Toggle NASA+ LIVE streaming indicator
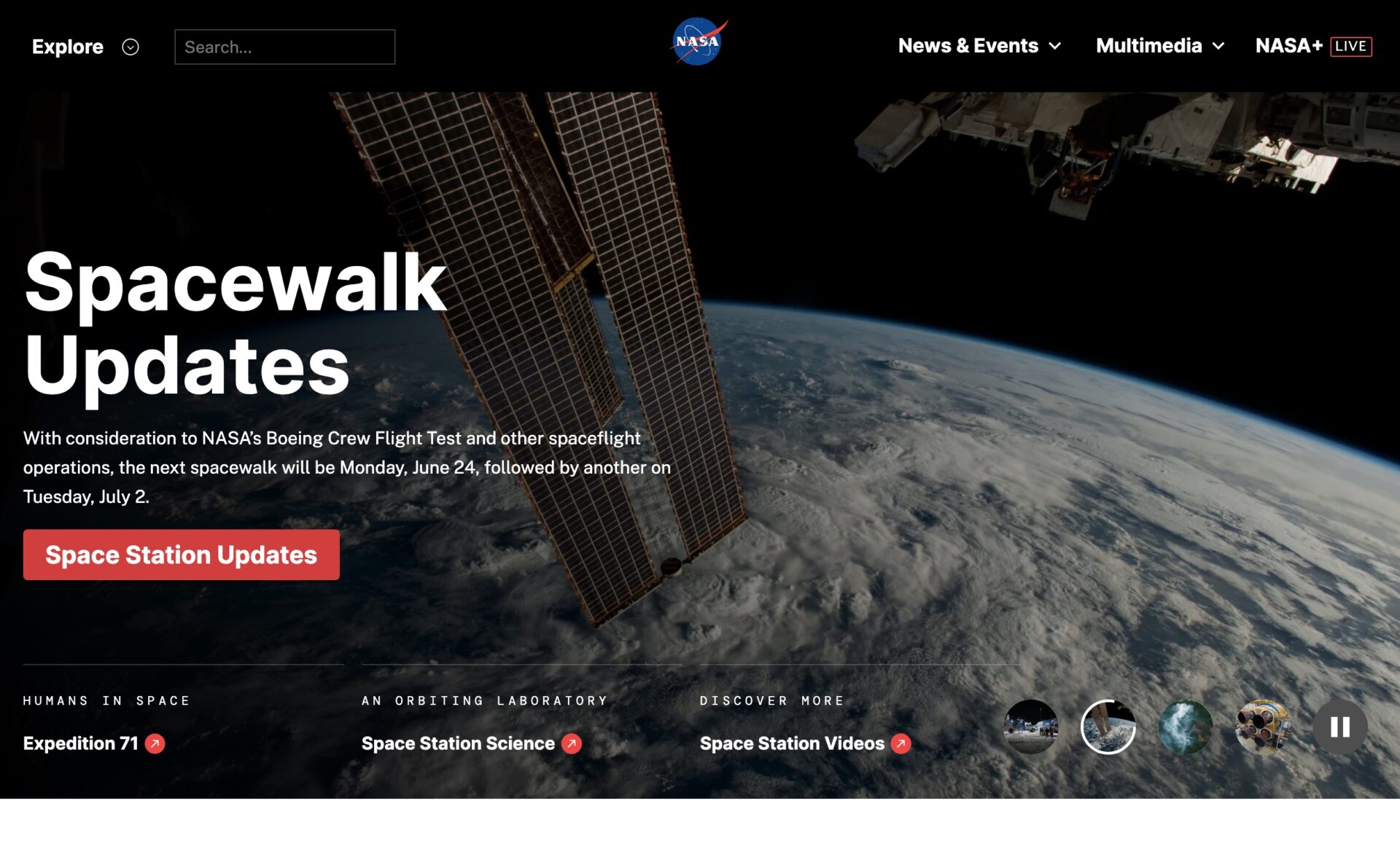The image size is (1400, 849). pyautogui.click(x=1350, y=46)
